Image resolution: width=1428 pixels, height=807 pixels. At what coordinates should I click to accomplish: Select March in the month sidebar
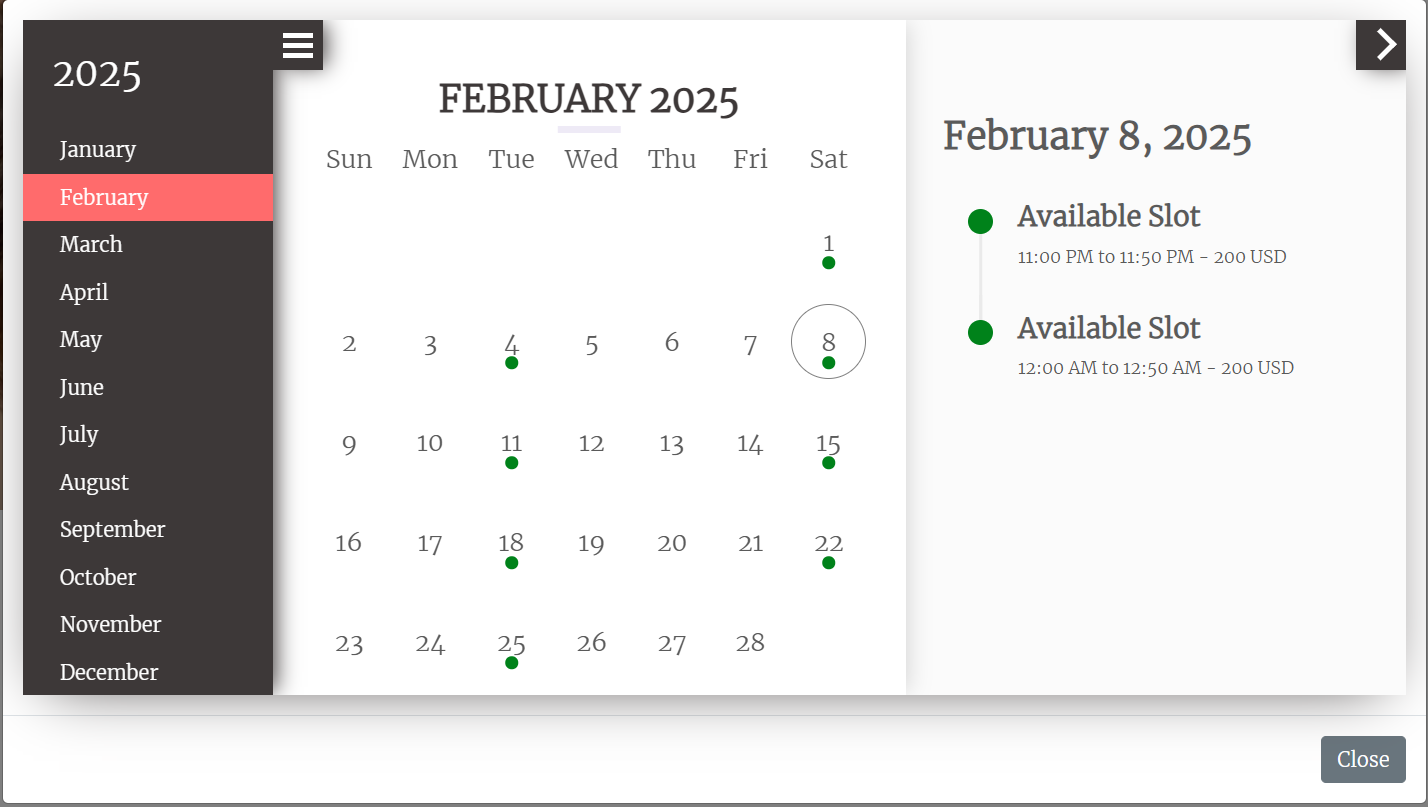point(91,245)
